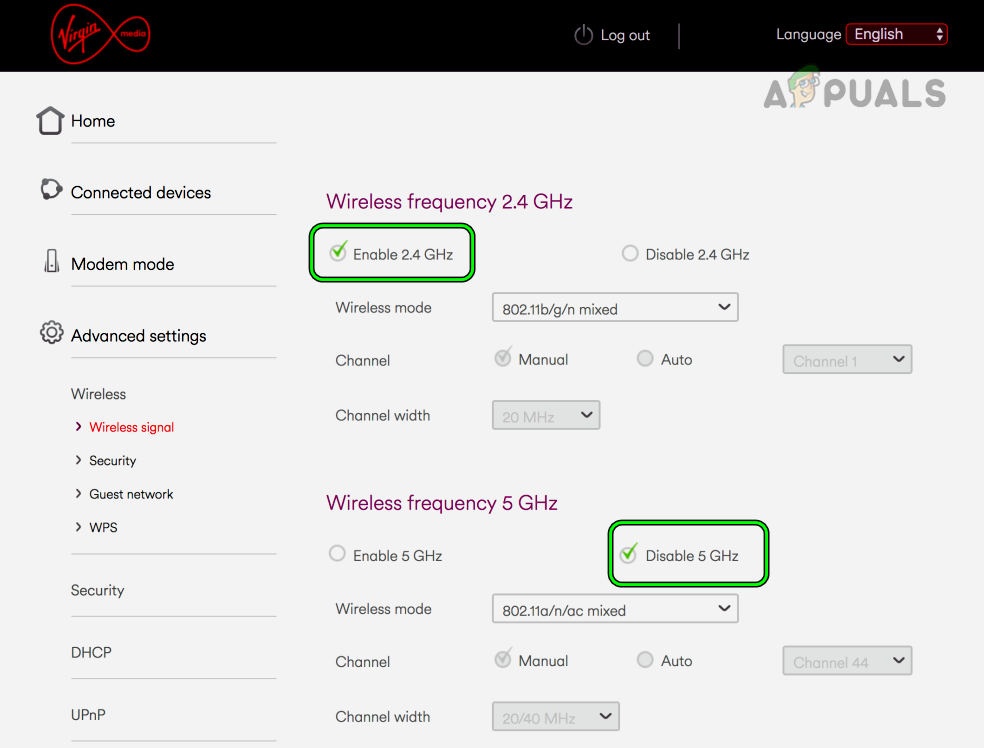The height and width of the screenshot is (748, 984).
Task: Choose Auto channel for 2.4 GHz
Action: (645, 358)
